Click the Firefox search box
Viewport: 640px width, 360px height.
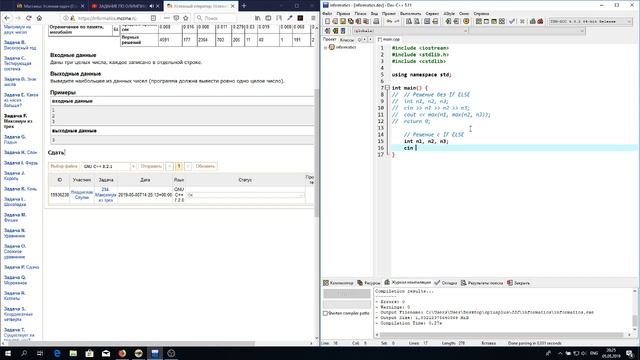click(215, 18)
